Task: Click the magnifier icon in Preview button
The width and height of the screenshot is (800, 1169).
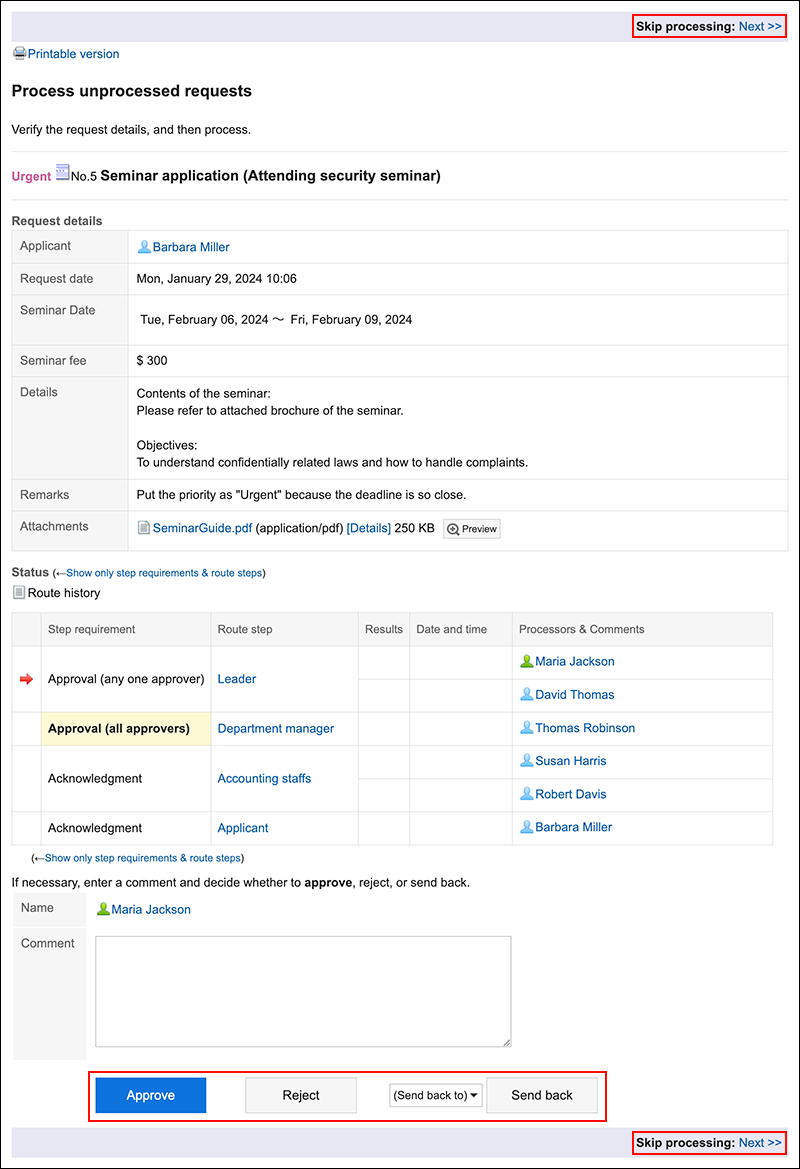Action: [453, 529]
